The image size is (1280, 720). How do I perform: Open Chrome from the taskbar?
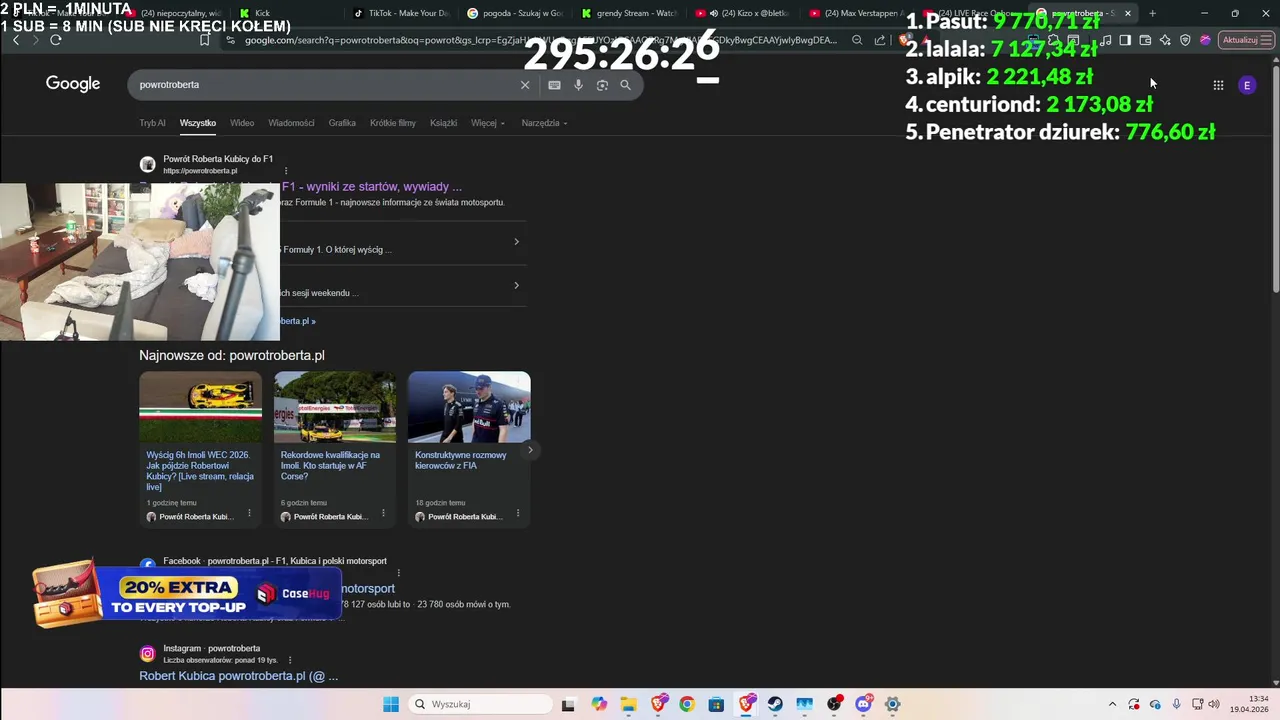click(x=687, y=704)
